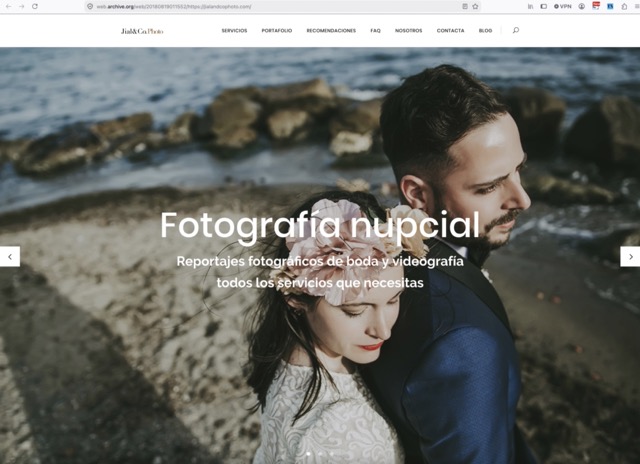This screenshot has height=464, width=640.
Task: Reload the page with the refresh icon
Action: (35, 7)
